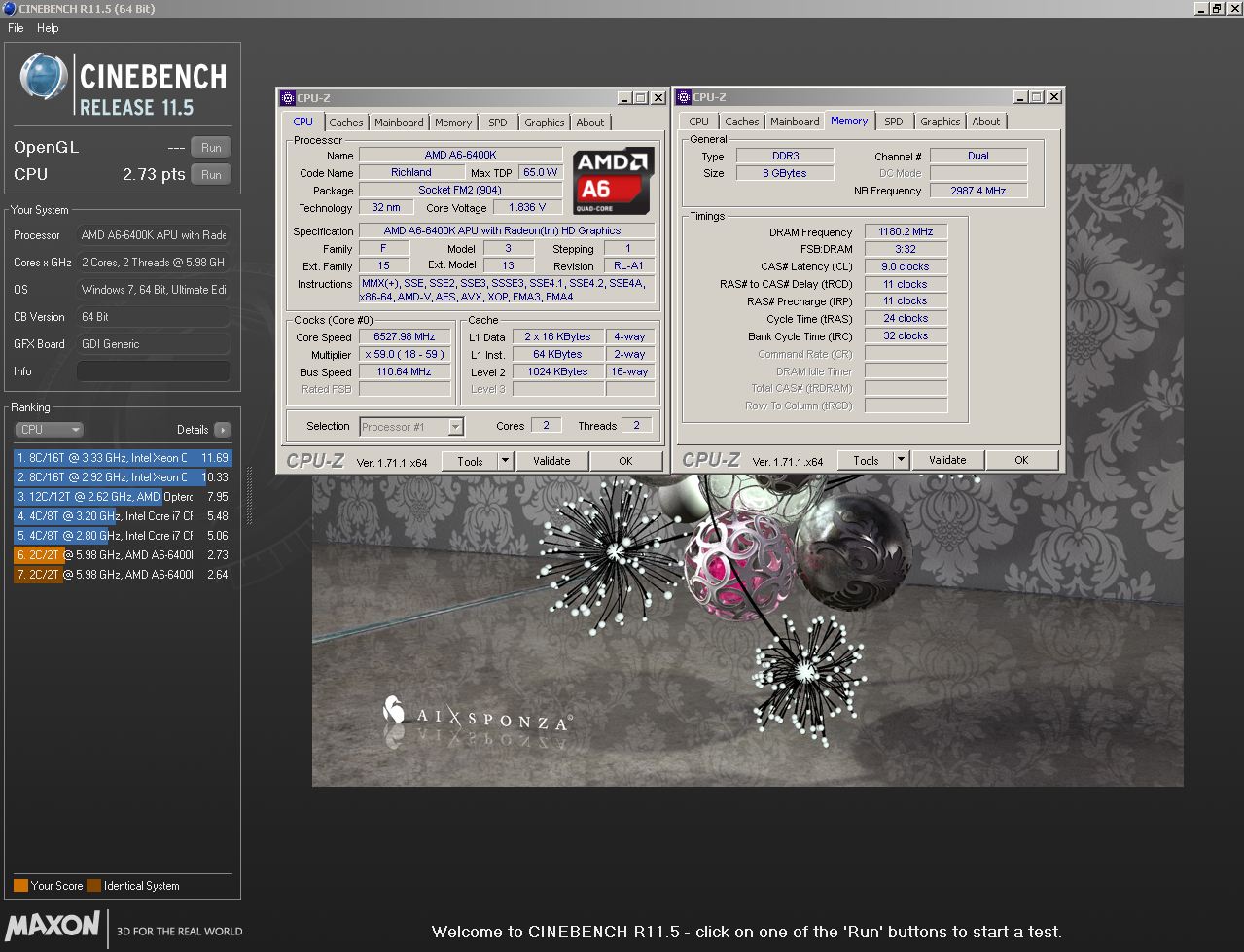Switch to Mainboard tab in right CPU-Z window

coord(795,122)
